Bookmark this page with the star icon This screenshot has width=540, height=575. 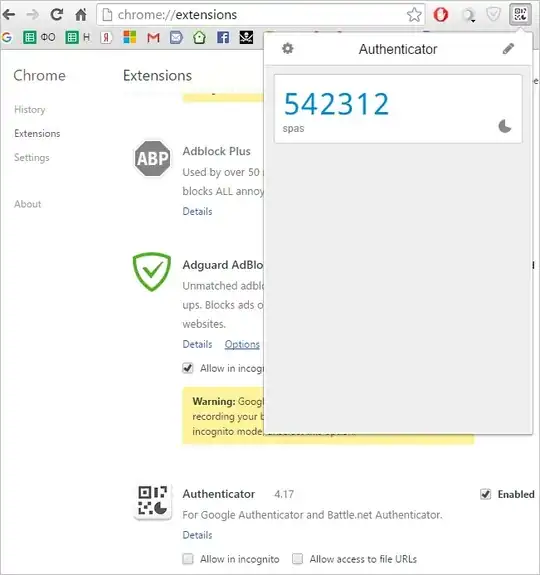(x=414, y=15)
